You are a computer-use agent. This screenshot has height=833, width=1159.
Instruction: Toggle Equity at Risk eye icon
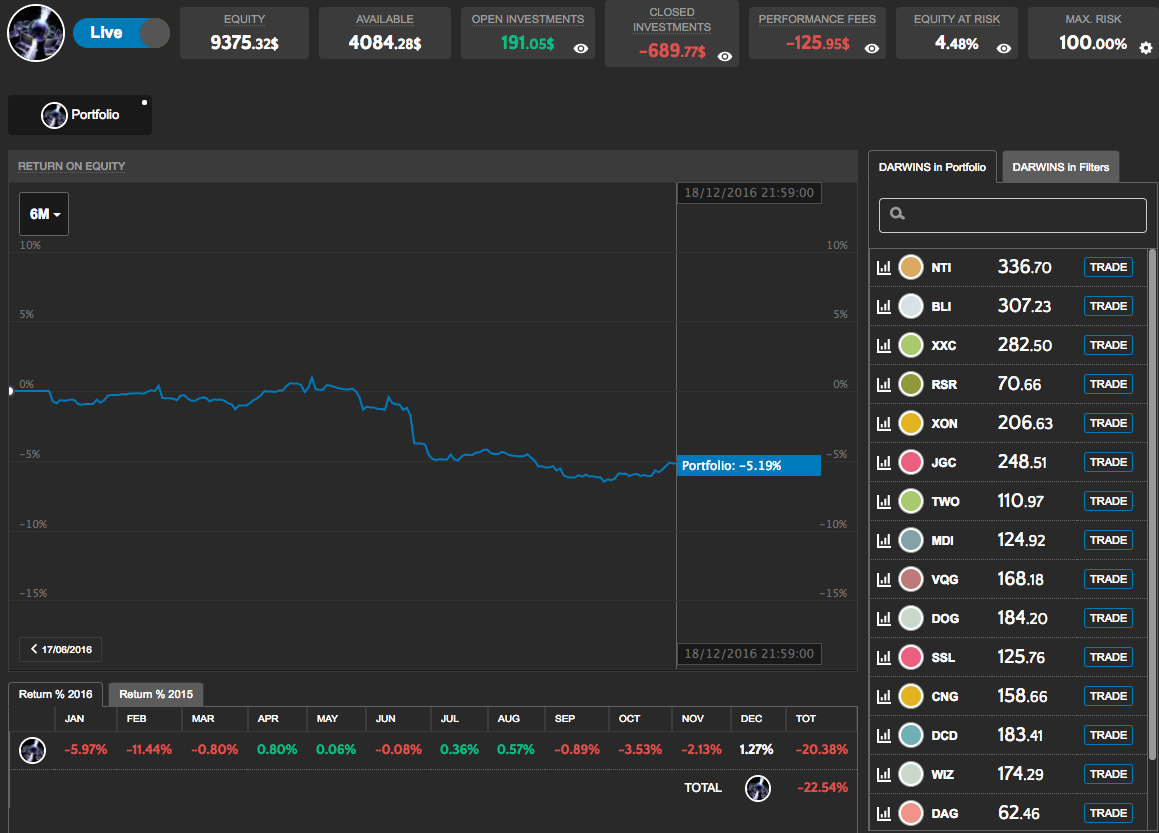tap(1004, 48)
